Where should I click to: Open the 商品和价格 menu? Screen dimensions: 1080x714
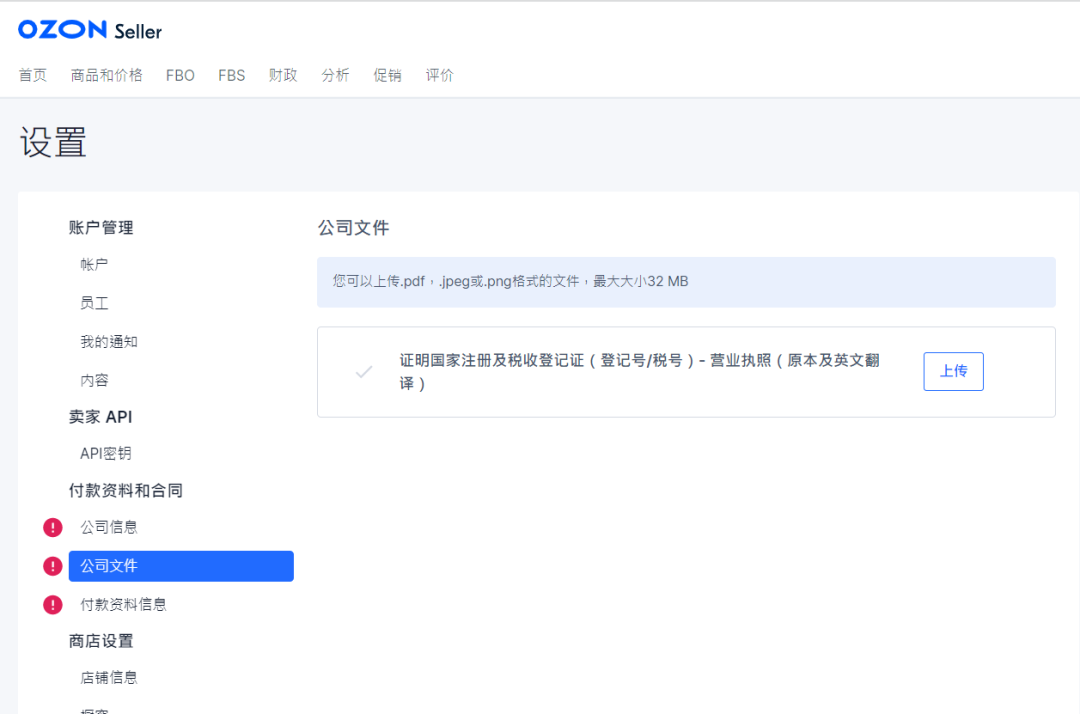[x=106, y=74]
